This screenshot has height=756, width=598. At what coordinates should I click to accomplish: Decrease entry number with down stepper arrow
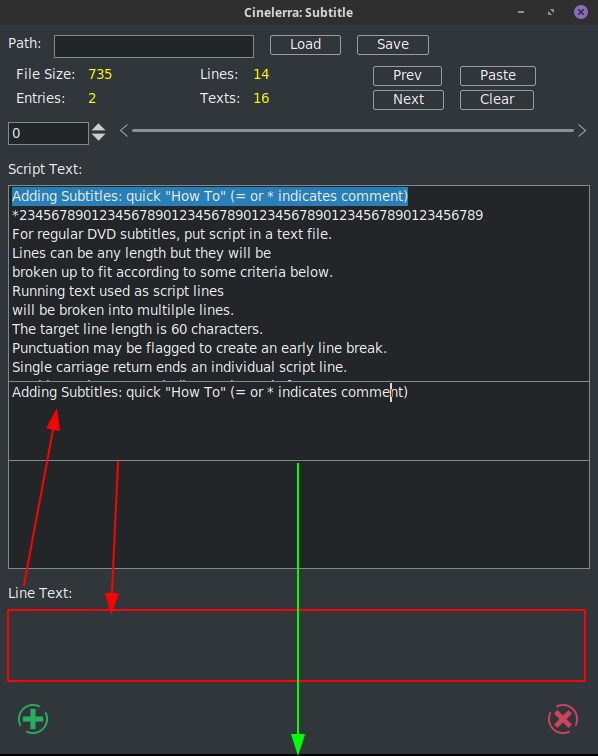click(98, 137)
